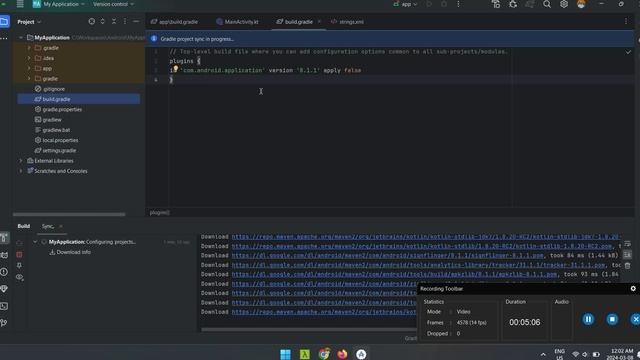The width and height of the screenshot is (640, 360).
Task: Open IDE settings gear icon
Action: [564, 4]
